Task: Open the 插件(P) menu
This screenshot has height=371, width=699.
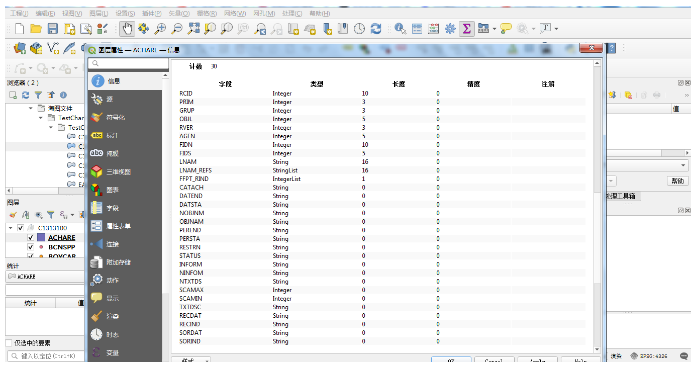Action: [151, 13]
